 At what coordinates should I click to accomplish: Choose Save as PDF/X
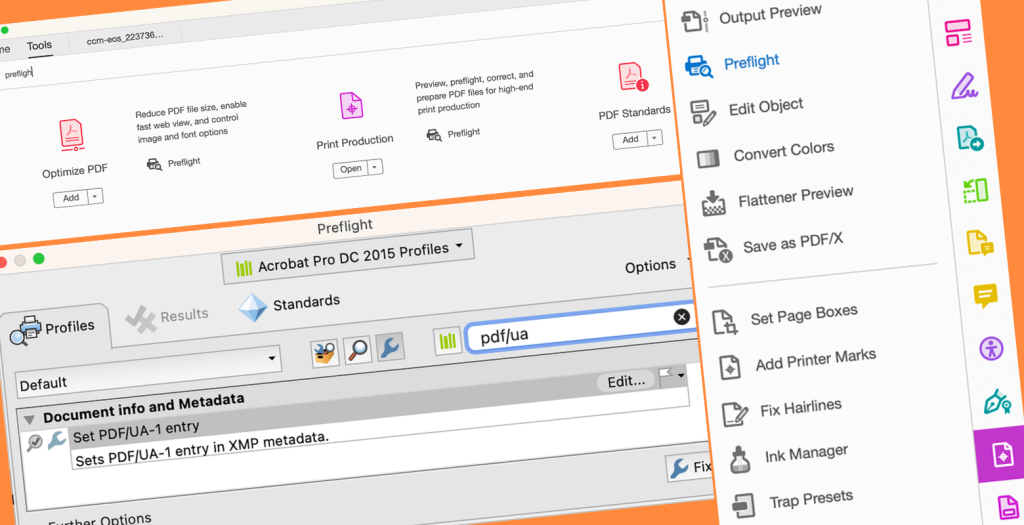pos(774,246)
